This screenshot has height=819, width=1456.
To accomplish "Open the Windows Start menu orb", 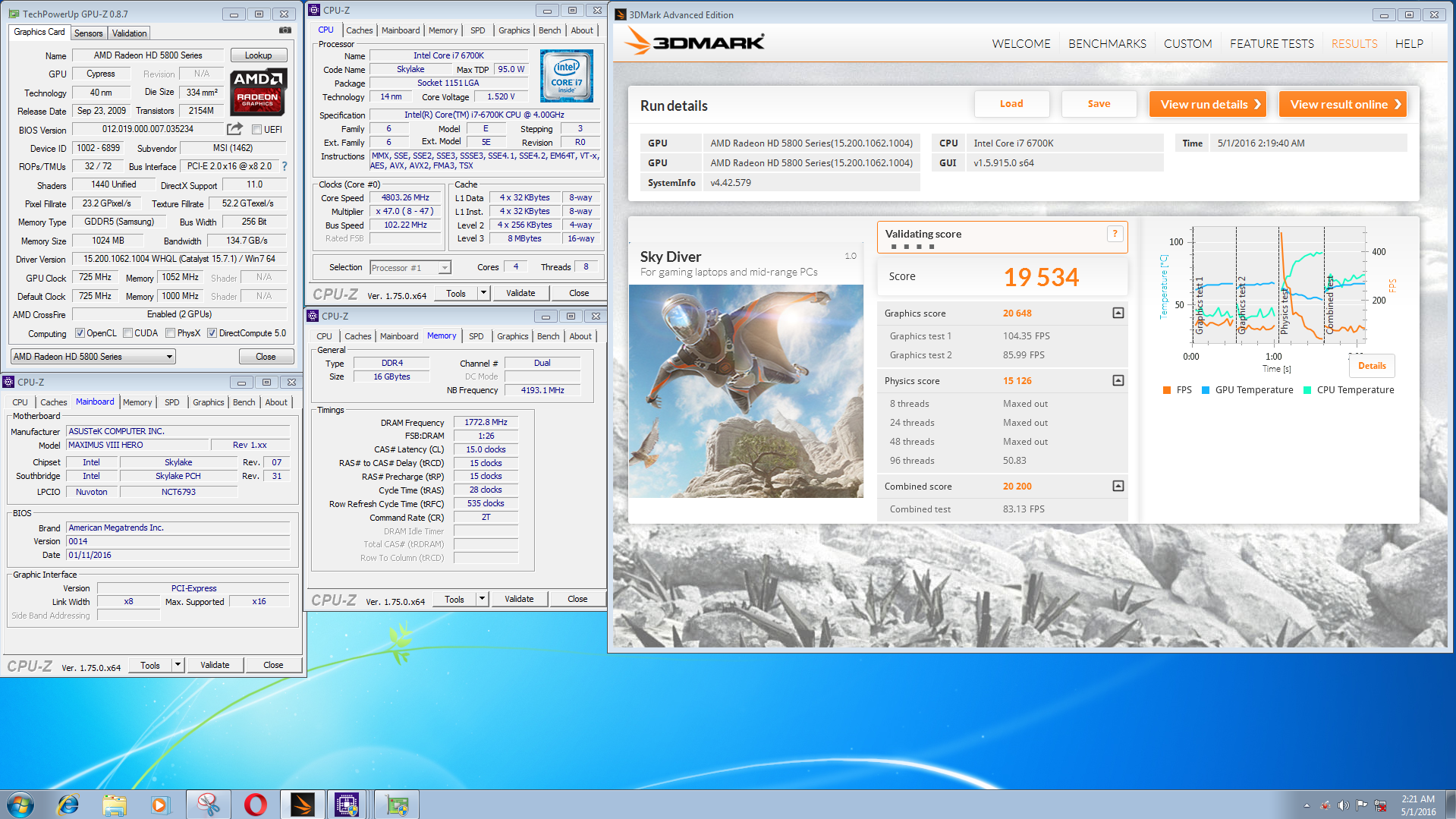I will point(20,805).
